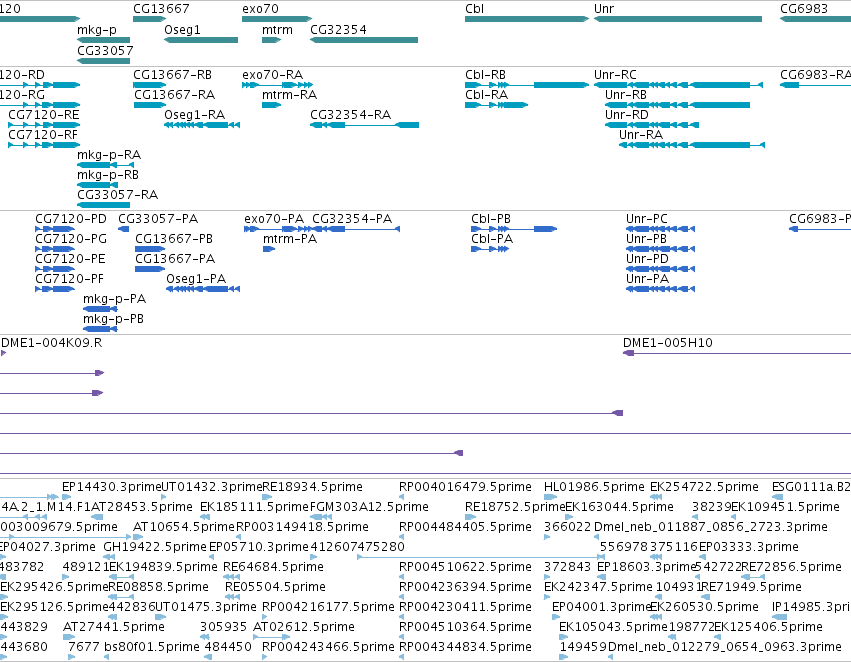
Task: Click the Oseg1 gene label
Action: coord(182,30)
